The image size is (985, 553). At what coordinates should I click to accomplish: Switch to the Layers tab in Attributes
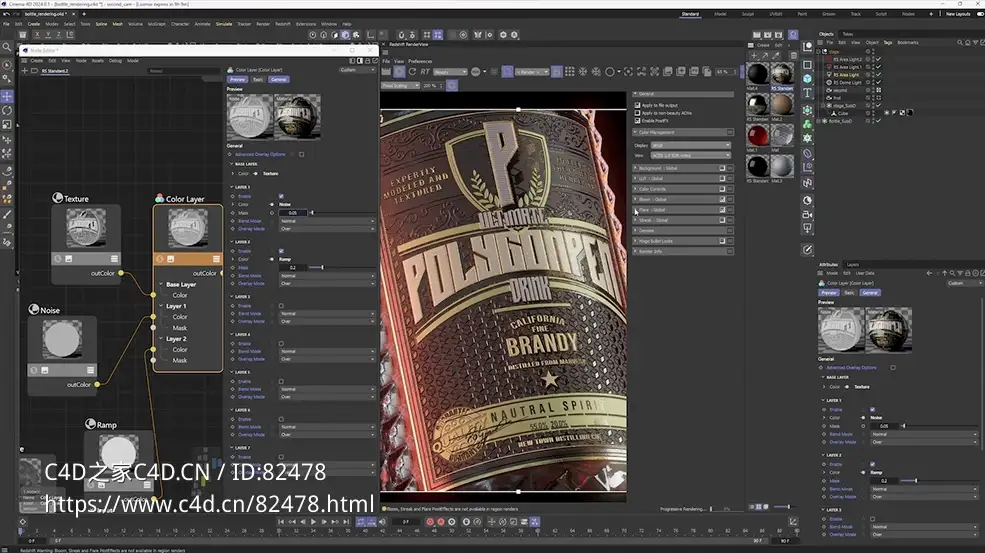(x=852, y=265)
